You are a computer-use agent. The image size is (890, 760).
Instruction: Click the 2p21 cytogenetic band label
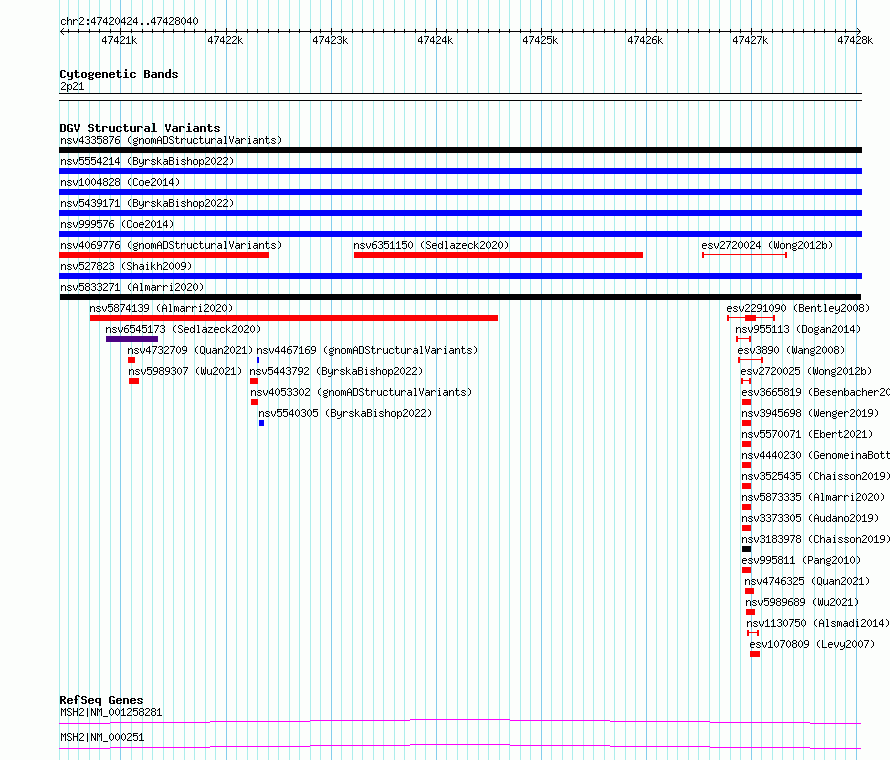(x=72, y=86)
